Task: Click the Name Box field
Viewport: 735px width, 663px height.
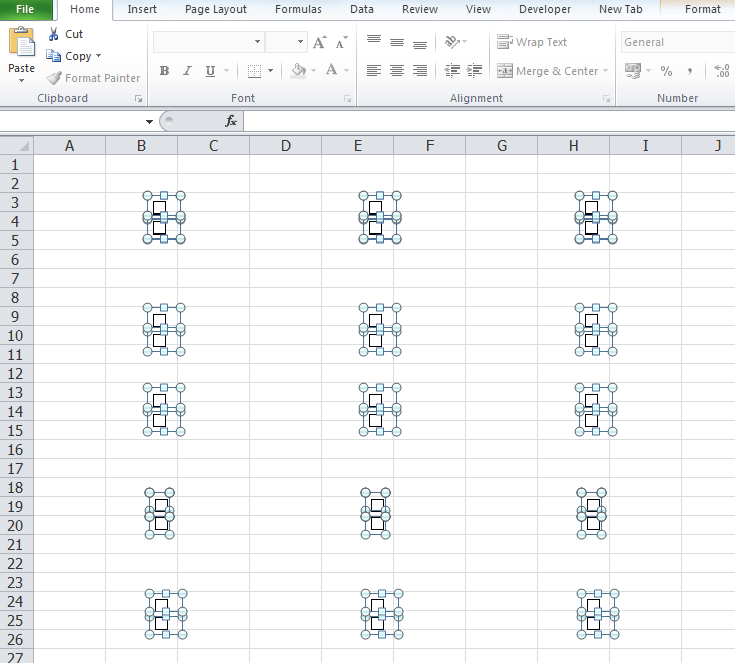Action: click(70, 121)
